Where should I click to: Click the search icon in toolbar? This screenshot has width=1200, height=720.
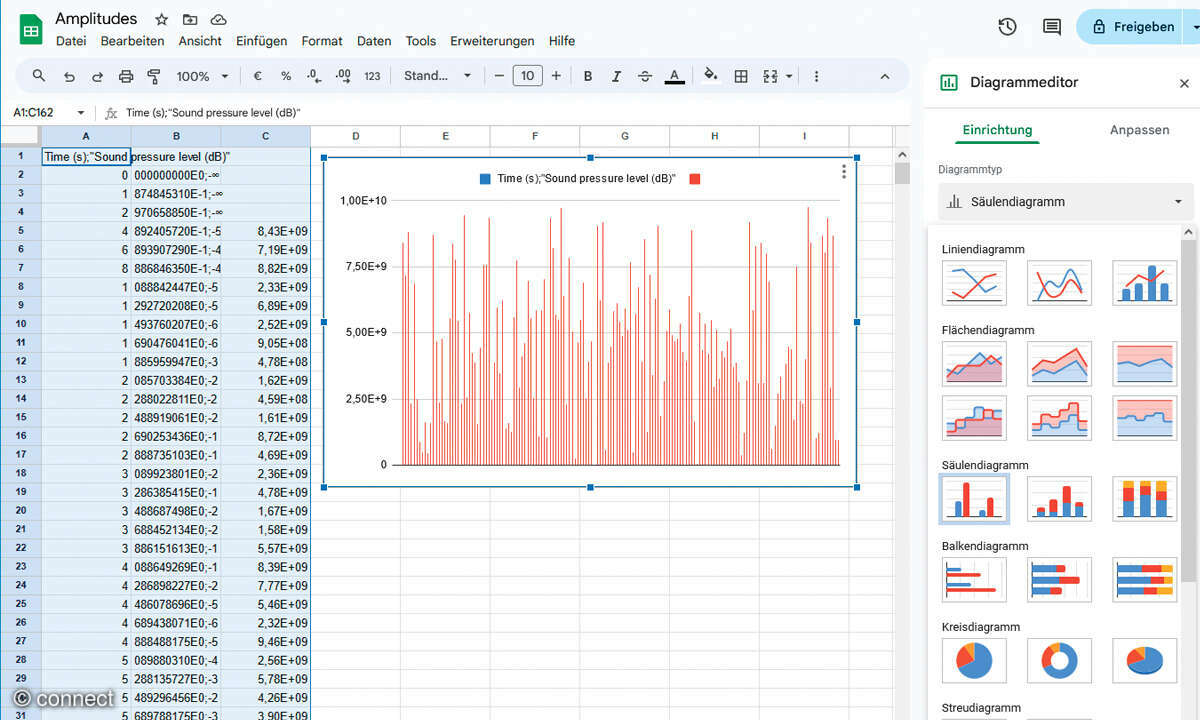pos(39,76)
